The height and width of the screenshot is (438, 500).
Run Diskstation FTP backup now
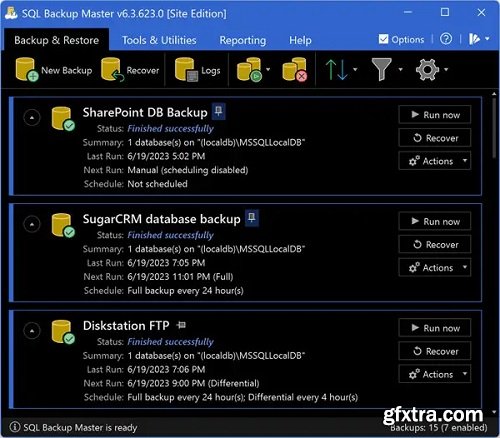(435, 328)
